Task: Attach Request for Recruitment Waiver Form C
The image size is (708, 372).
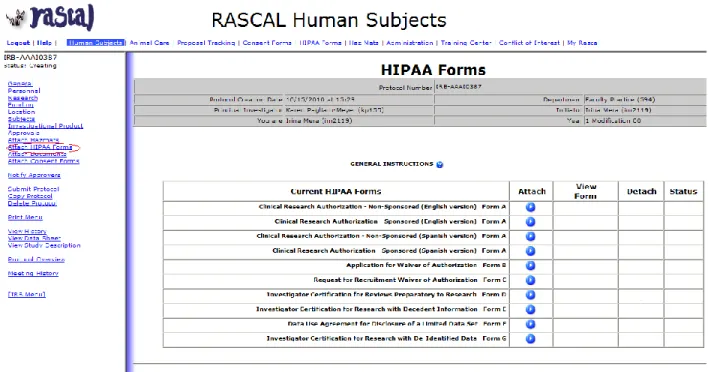Action: pyautogui.click(x=531, y=280)
